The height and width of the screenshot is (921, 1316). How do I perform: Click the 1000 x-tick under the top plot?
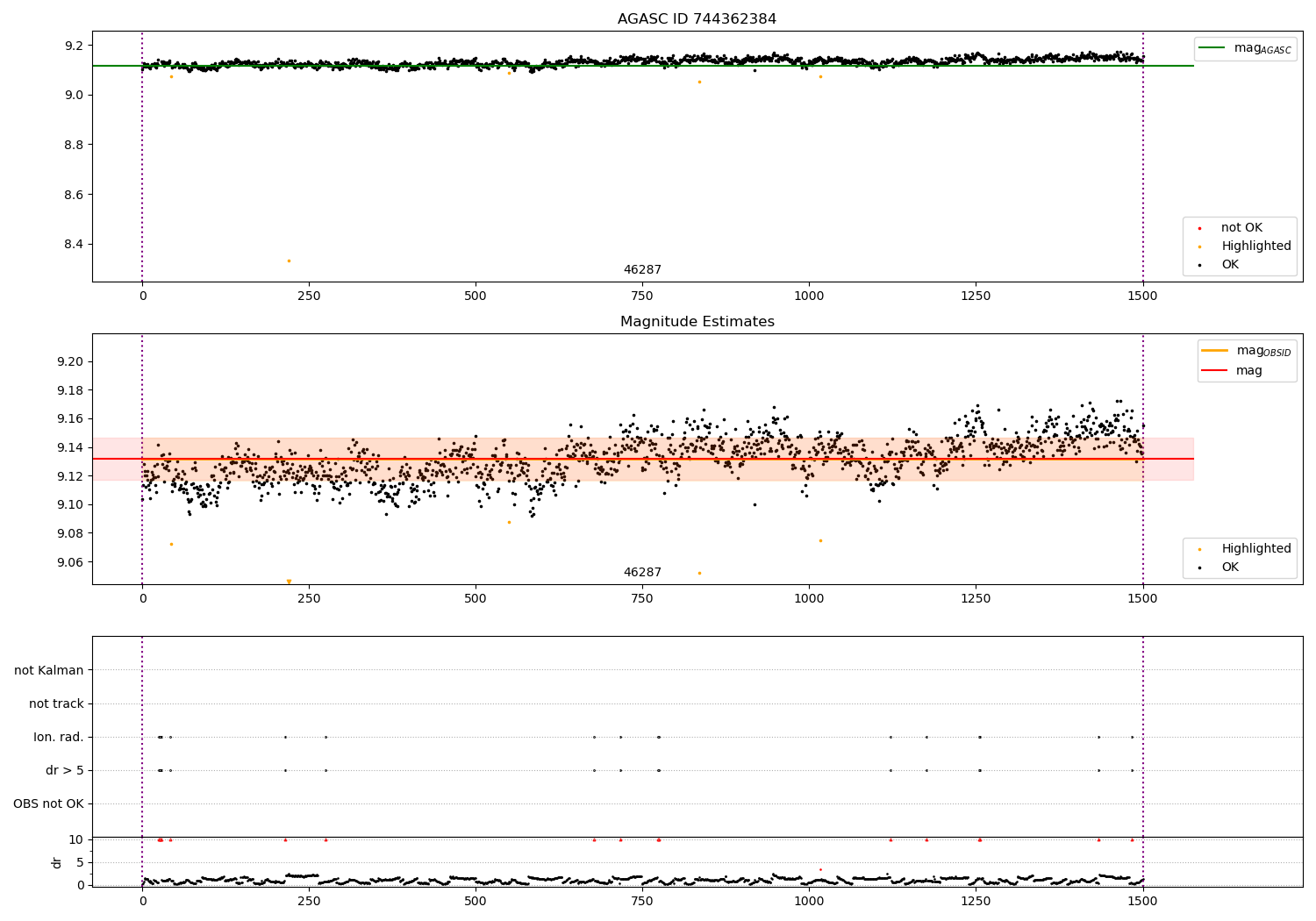click(x=808, y=296)
